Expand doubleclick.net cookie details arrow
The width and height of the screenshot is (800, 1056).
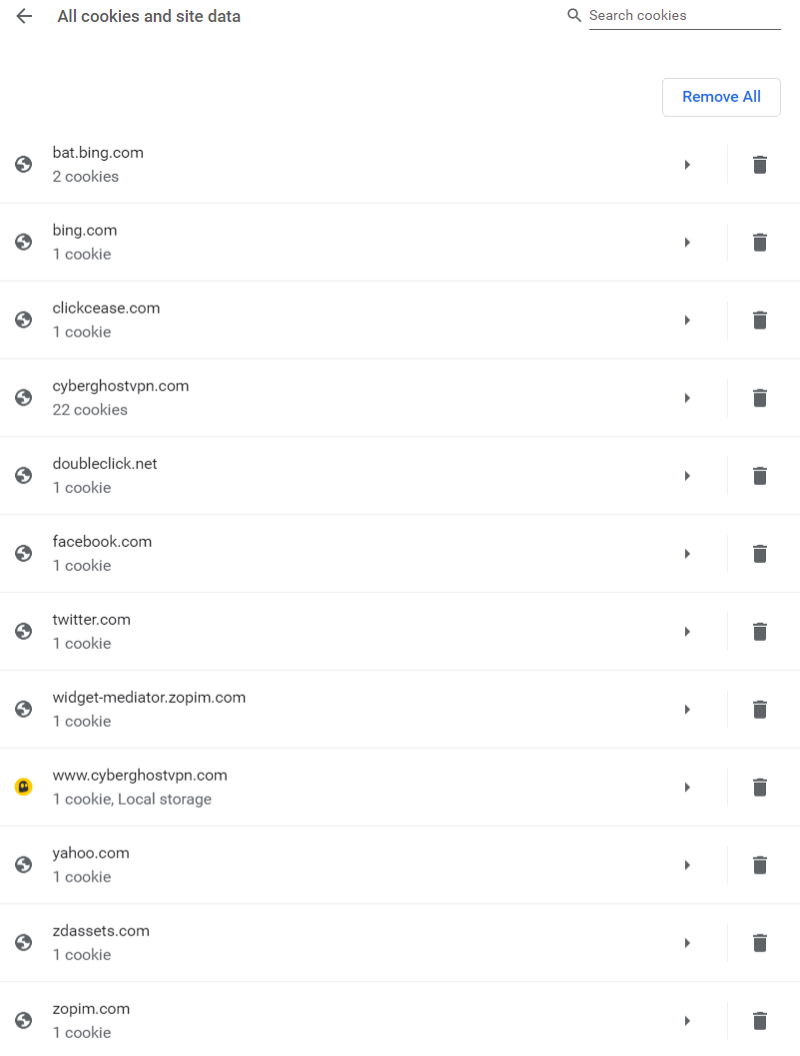tap(688, 476)
